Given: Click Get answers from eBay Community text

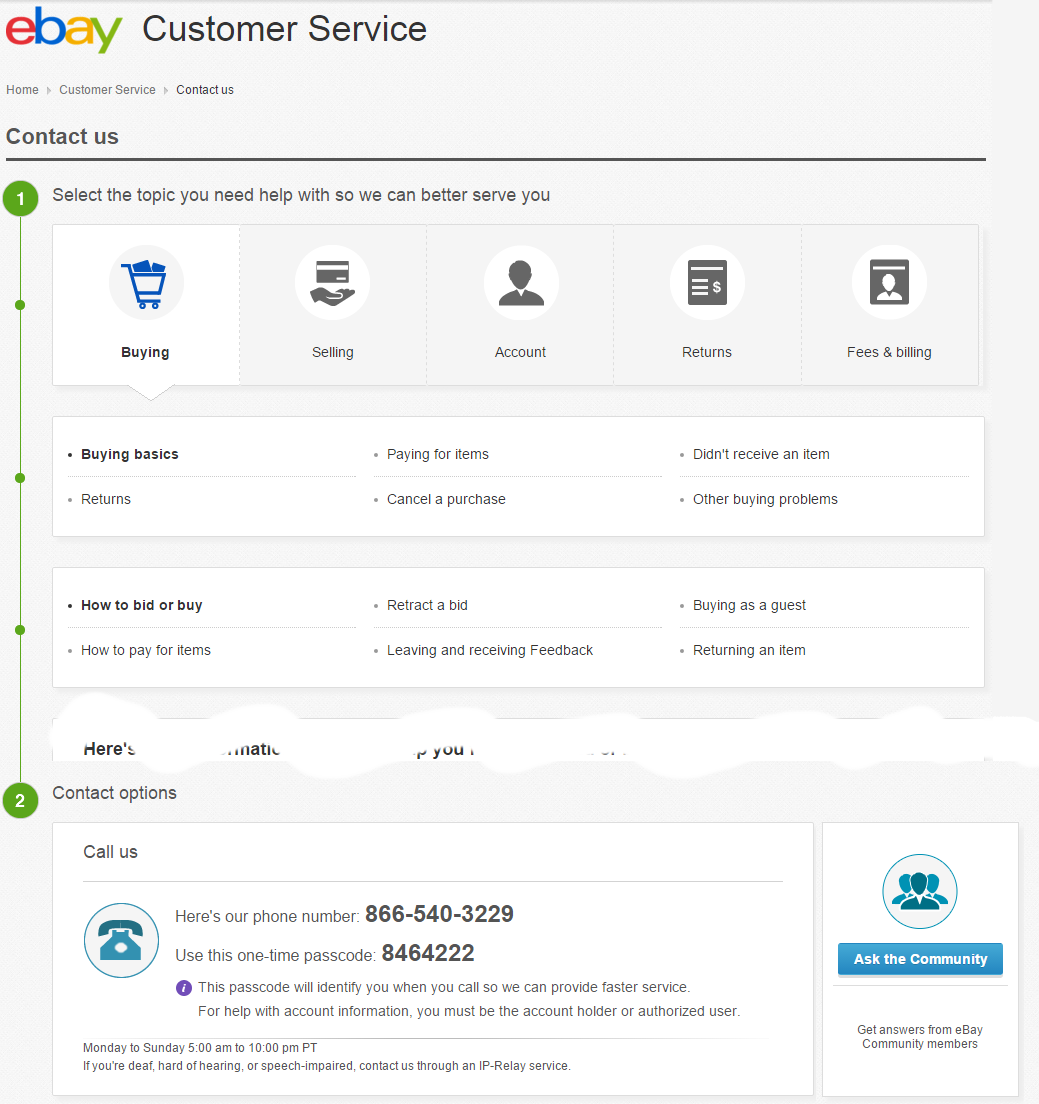Looking at the screenshot, I should point(920,1036).
